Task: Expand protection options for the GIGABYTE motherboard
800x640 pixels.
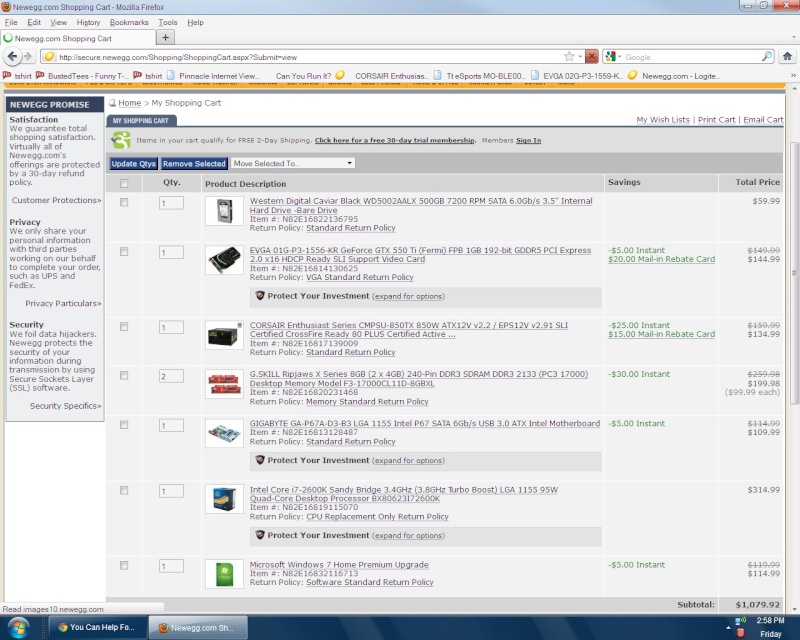Action: (408, 460)
